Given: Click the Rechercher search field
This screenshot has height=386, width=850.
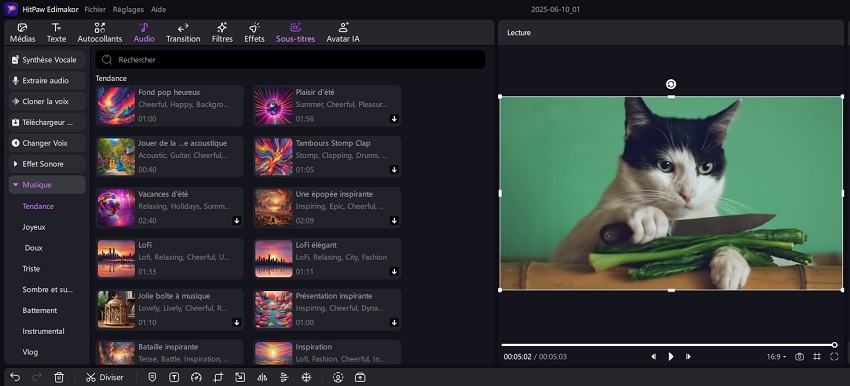Looking at the screenshot, I should click(x=290, y=60).
